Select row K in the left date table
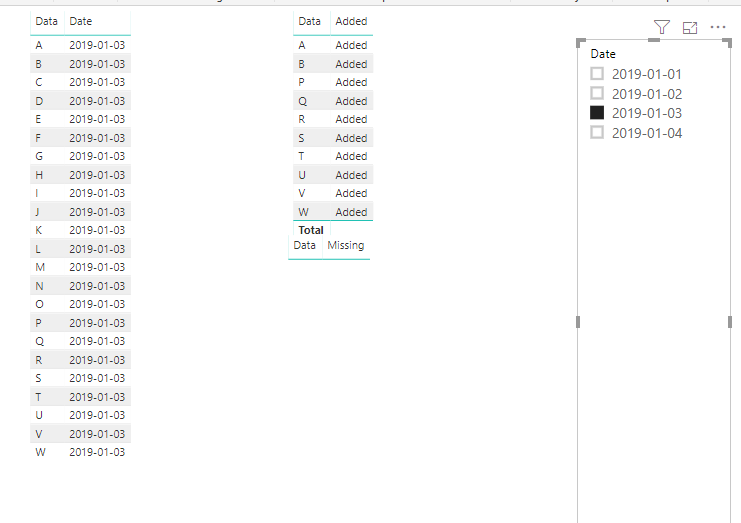The image size is (741, 523). 80,230
